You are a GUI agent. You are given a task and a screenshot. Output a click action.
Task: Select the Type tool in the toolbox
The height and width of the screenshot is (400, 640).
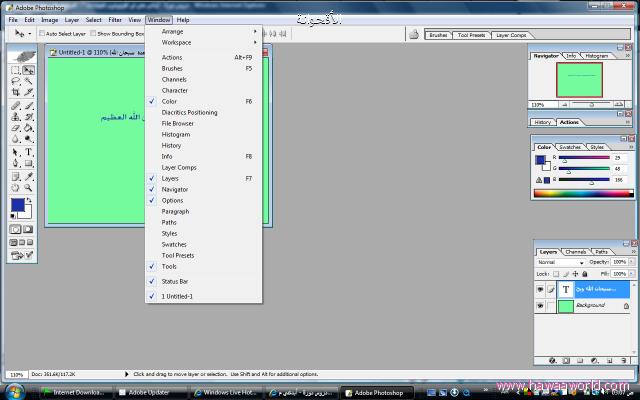[28, 152]
